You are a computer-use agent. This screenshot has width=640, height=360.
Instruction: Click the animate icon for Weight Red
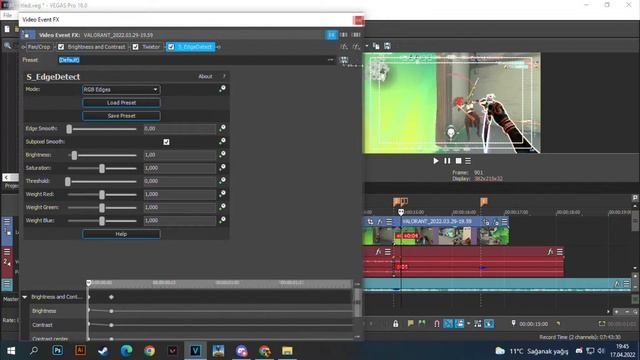[x=222, y=193]
